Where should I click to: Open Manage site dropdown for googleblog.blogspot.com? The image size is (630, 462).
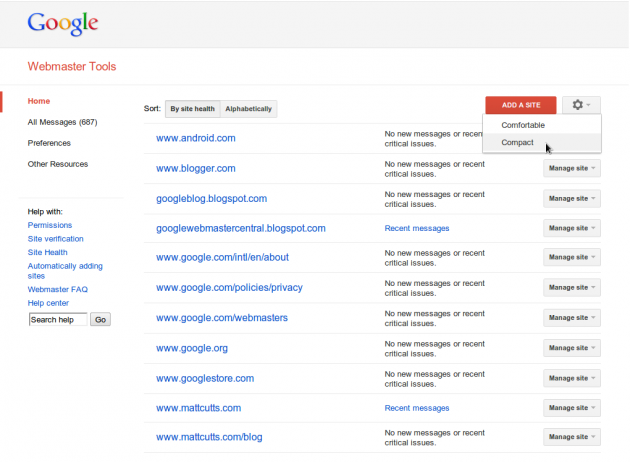pyautogui.click(x=572, y=198)
